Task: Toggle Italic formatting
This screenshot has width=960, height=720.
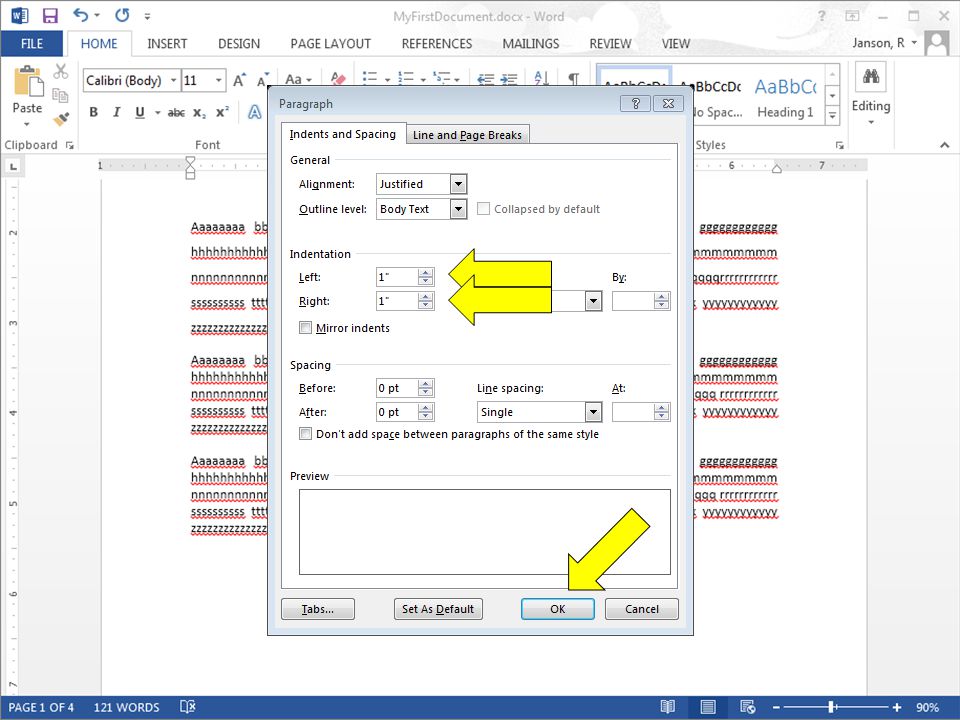Action: (x=116, y=112)
